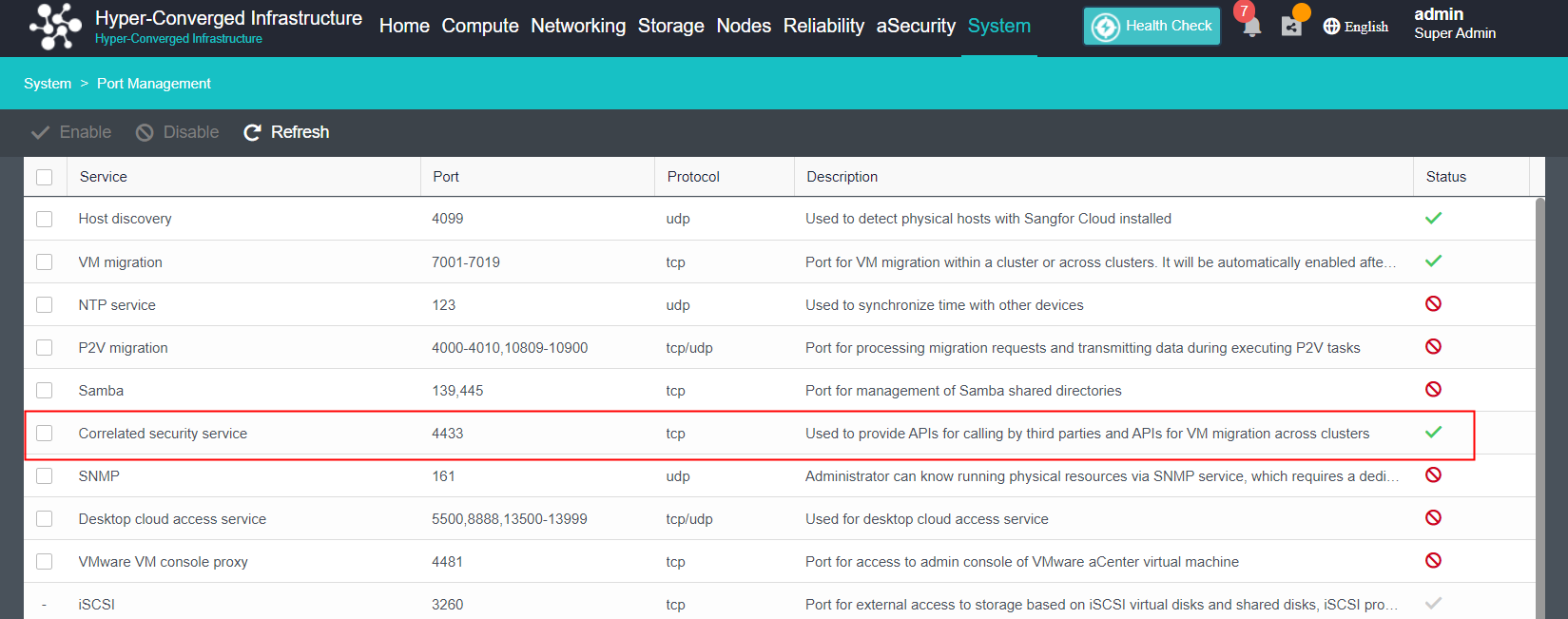Image resolution: width=1568 pixels, height=619 pixels.
Task: Click the disabled status icon for SNMP
Action: coord(1433,475)
